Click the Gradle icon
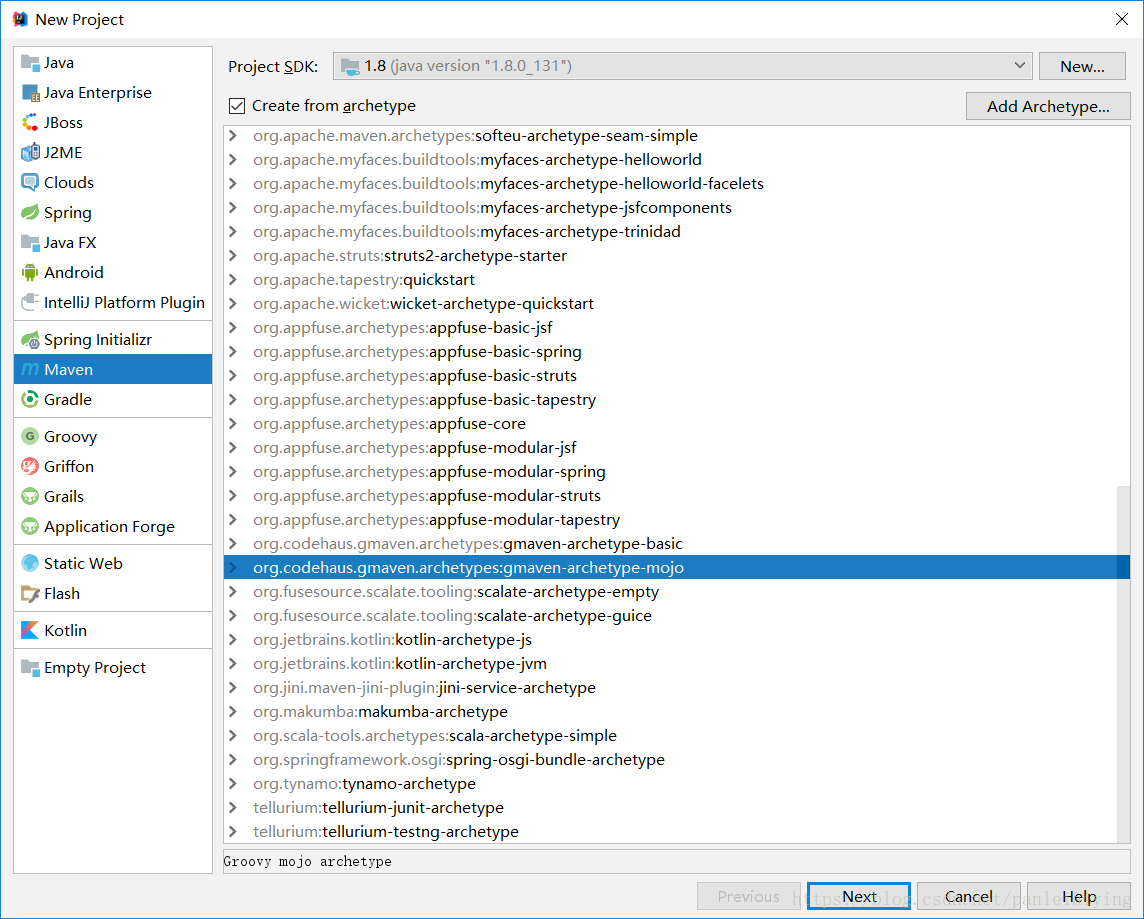 [x=30, y=400]
